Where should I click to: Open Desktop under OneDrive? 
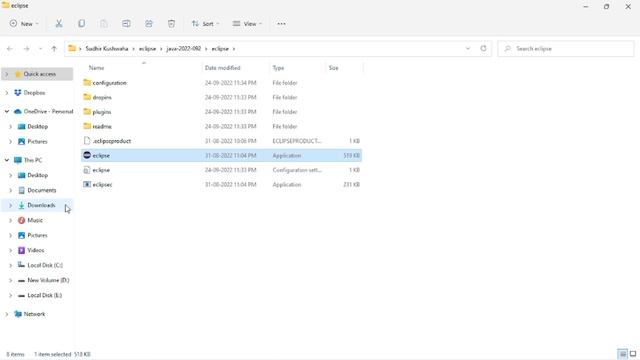tap(38, 127)
